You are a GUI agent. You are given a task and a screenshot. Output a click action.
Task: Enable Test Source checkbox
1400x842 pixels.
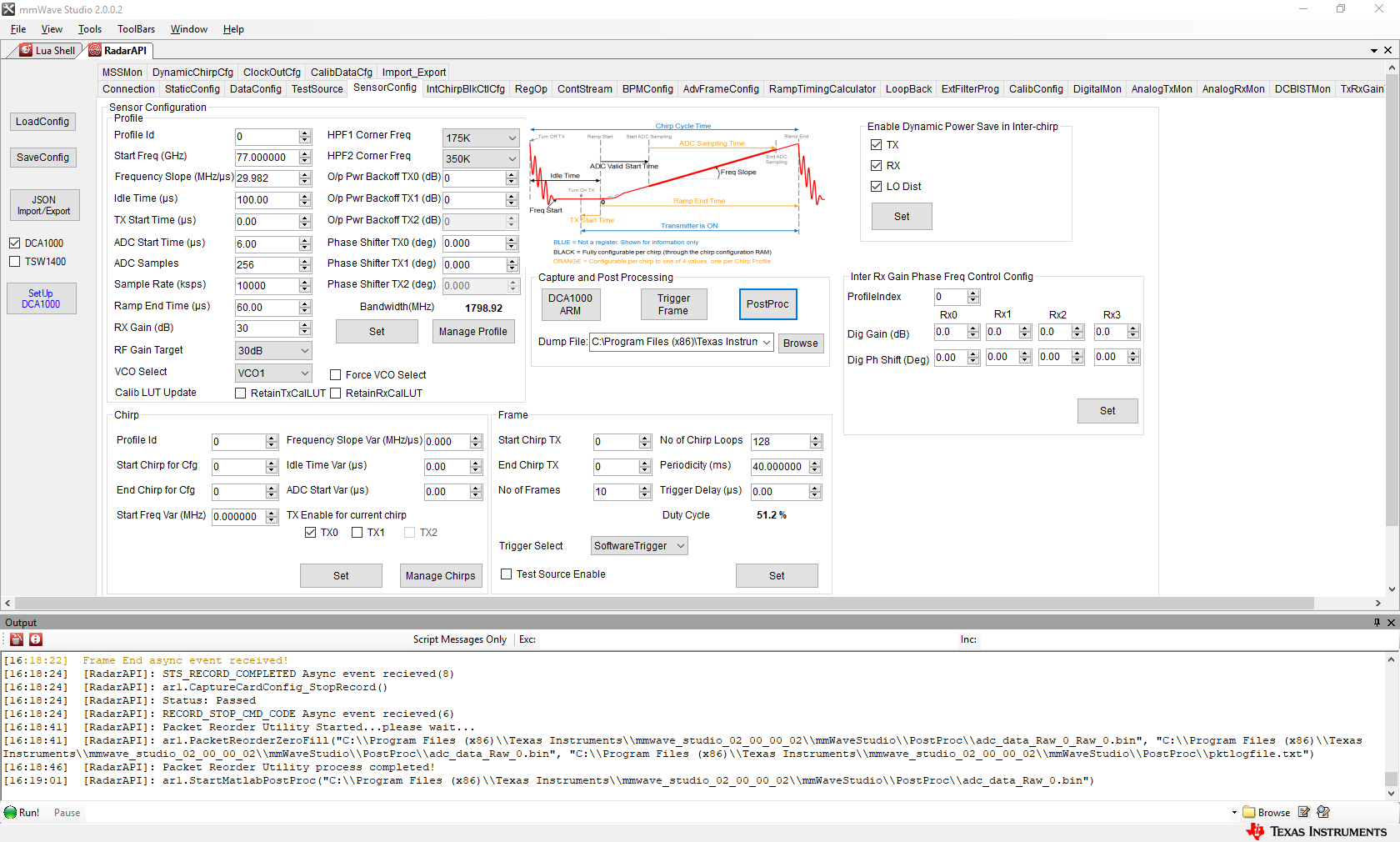(506, 574)
